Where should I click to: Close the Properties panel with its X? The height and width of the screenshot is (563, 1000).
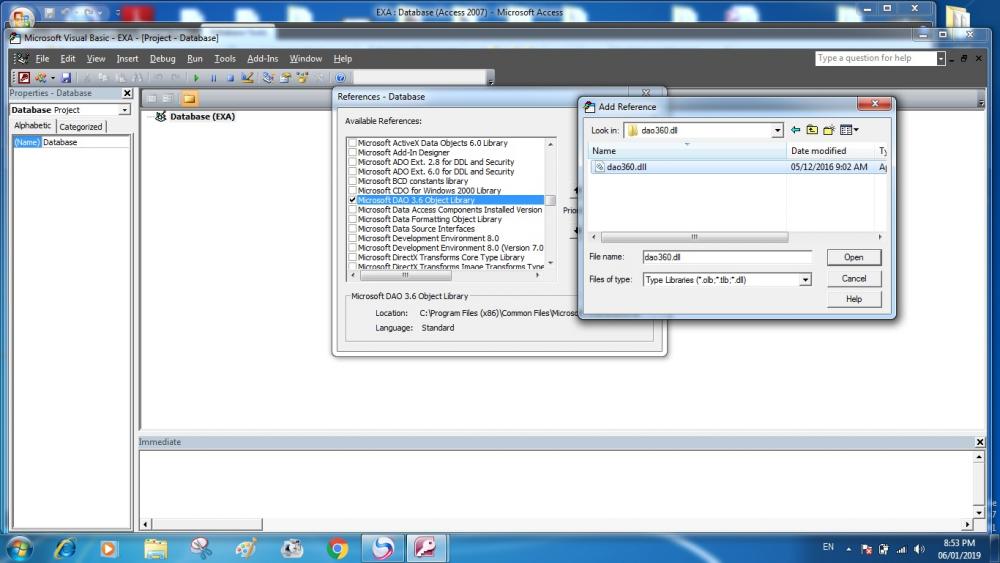pyautogui.click(x=127, y=93)
